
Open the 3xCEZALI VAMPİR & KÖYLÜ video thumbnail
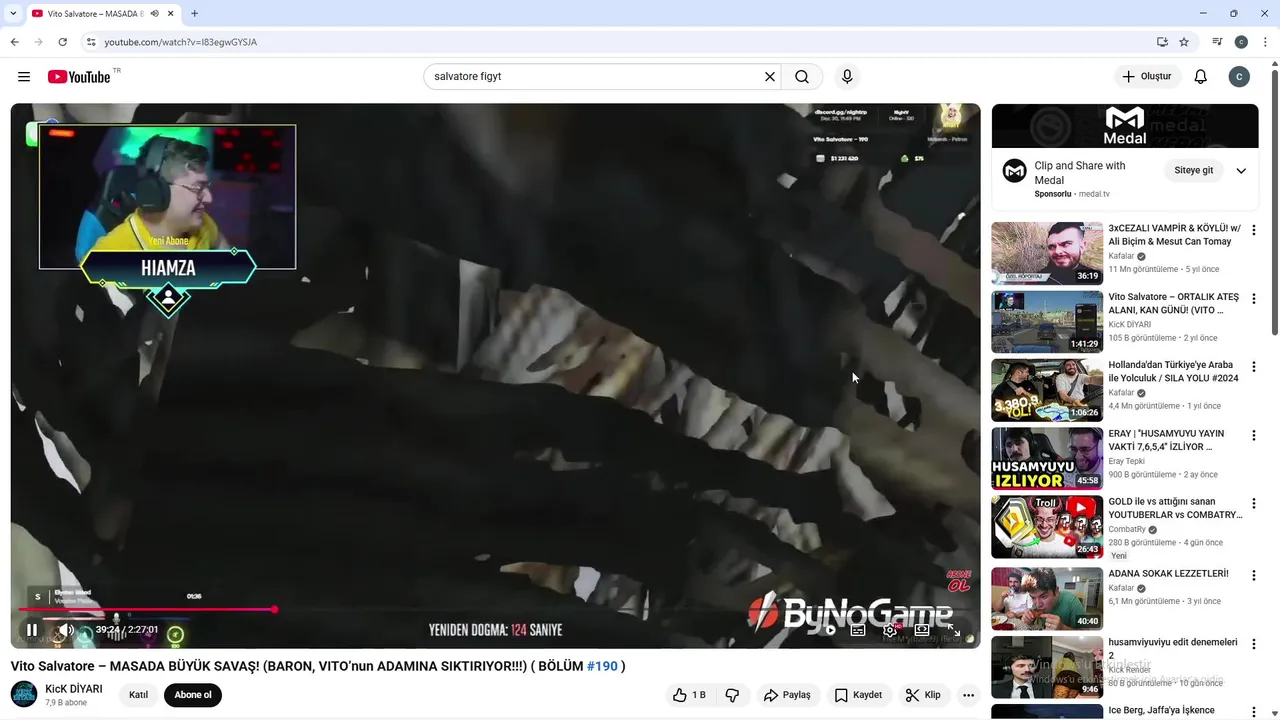pyautogui.click(x=1047, y=254)
